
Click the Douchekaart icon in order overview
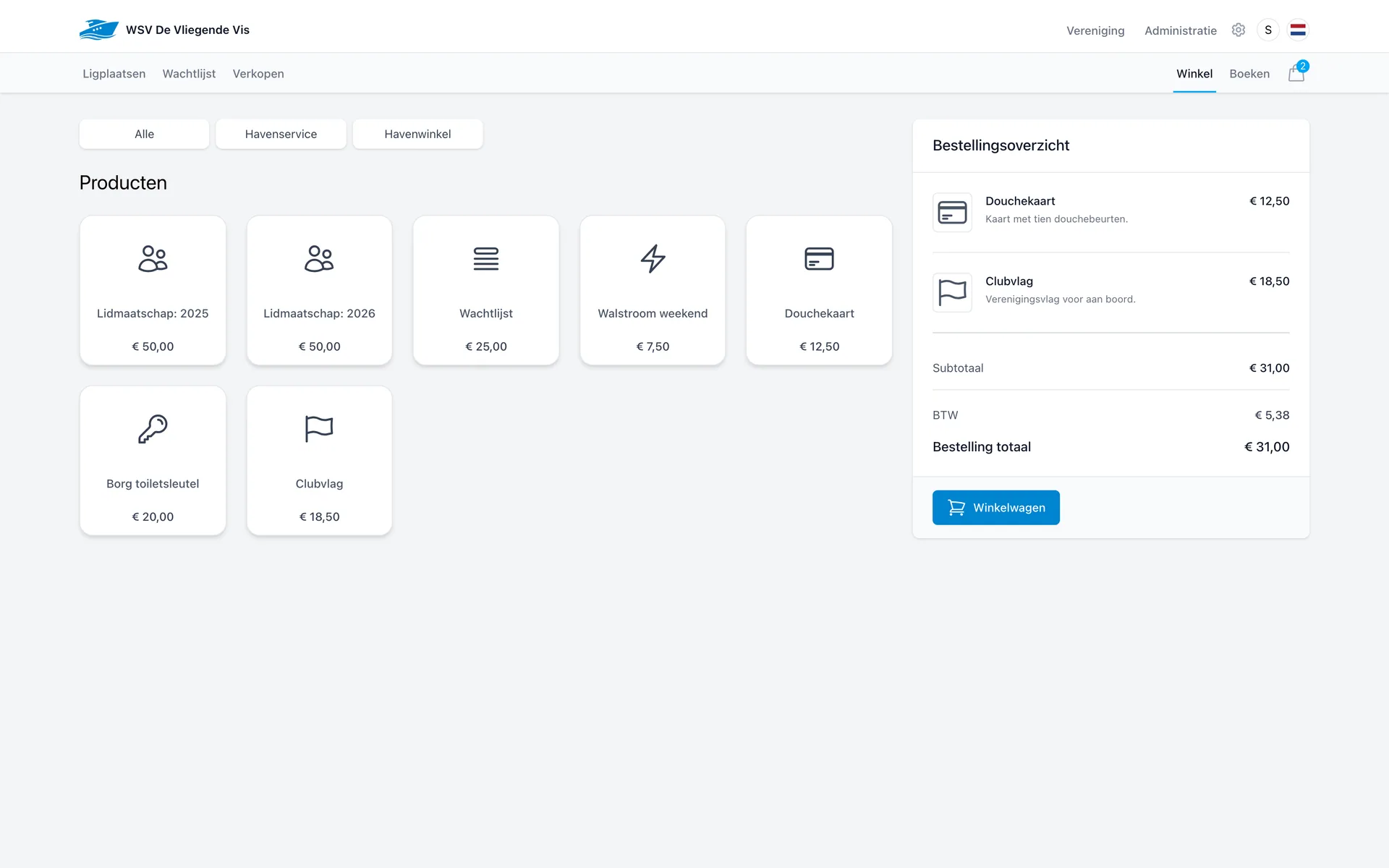click(952, 212)
